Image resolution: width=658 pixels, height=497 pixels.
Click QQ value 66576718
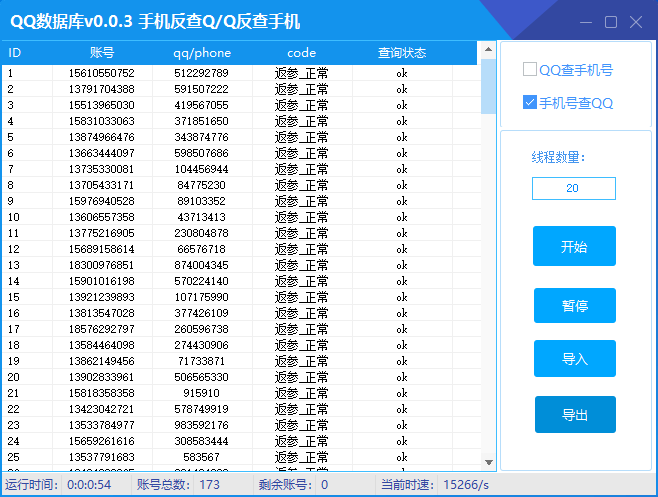pyautogui.click(x=201, y=249)
